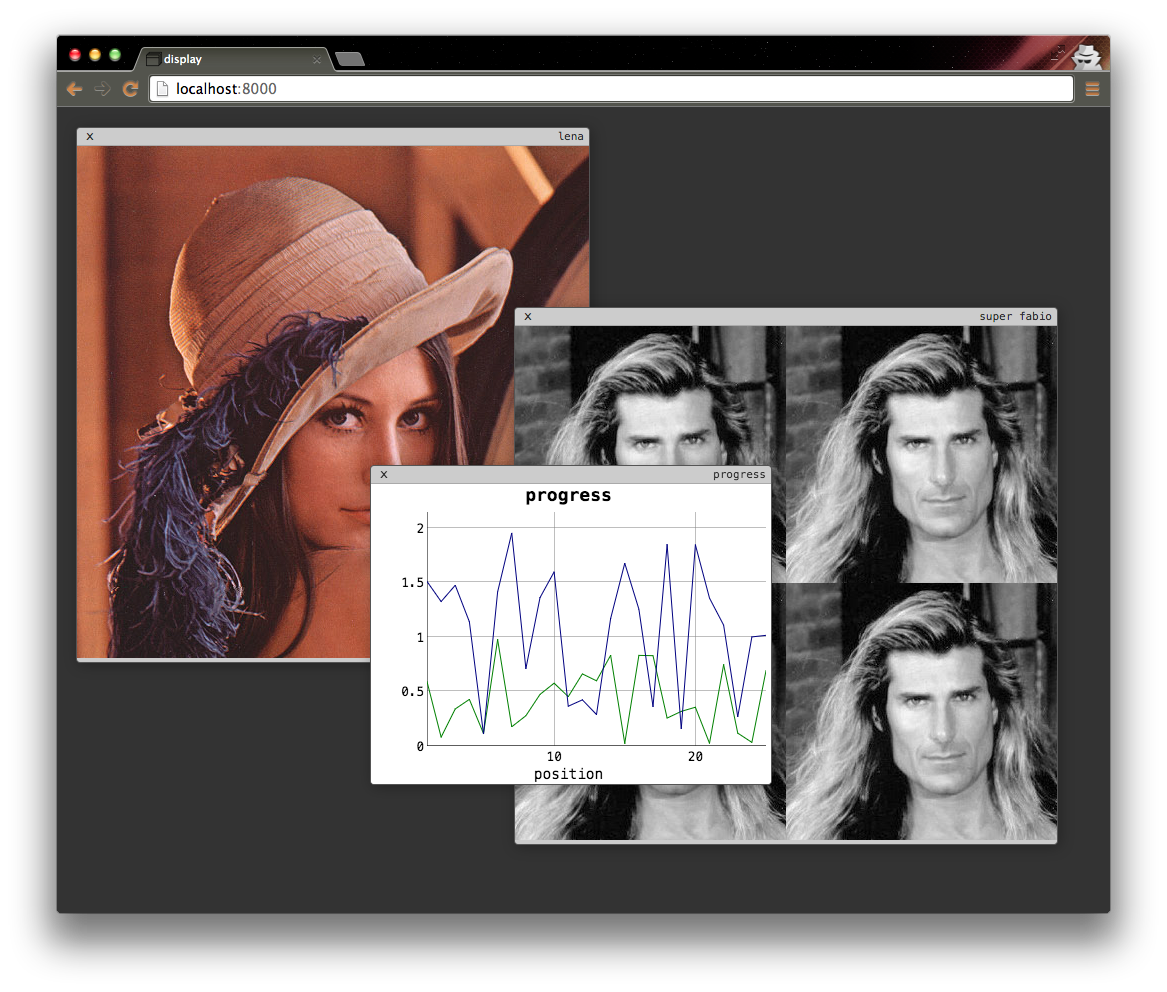Click the incognito spy icon
The image size is (1167, 992).
pyautogui.click(x=1087, y=56)
